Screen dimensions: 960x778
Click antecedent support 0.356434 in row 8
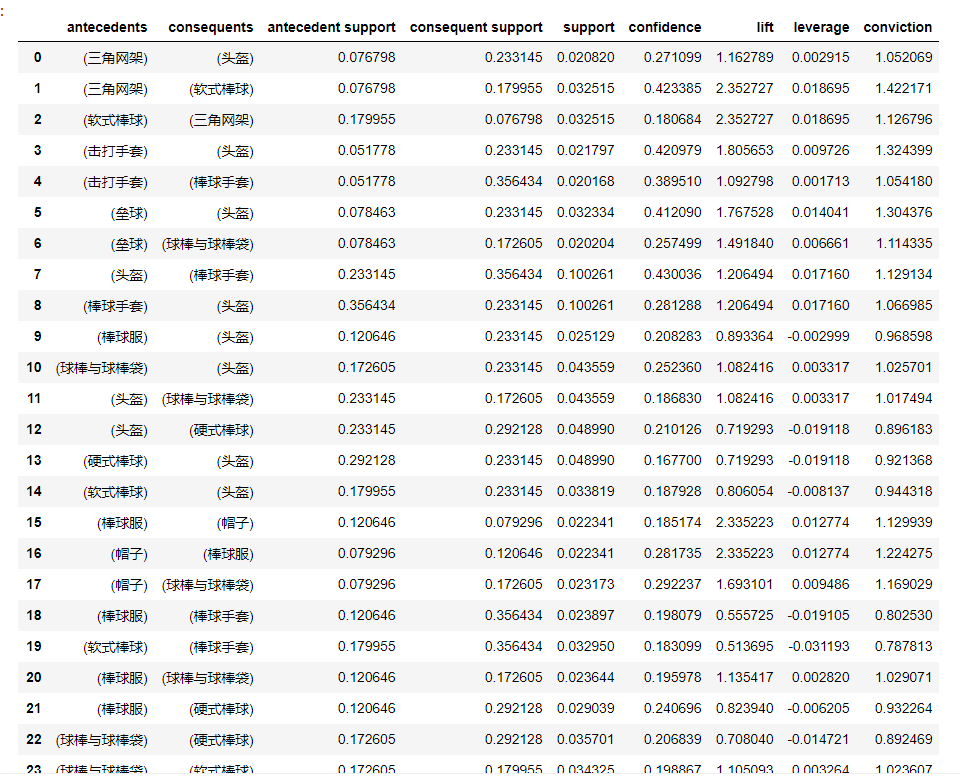[x=367, y=305]
